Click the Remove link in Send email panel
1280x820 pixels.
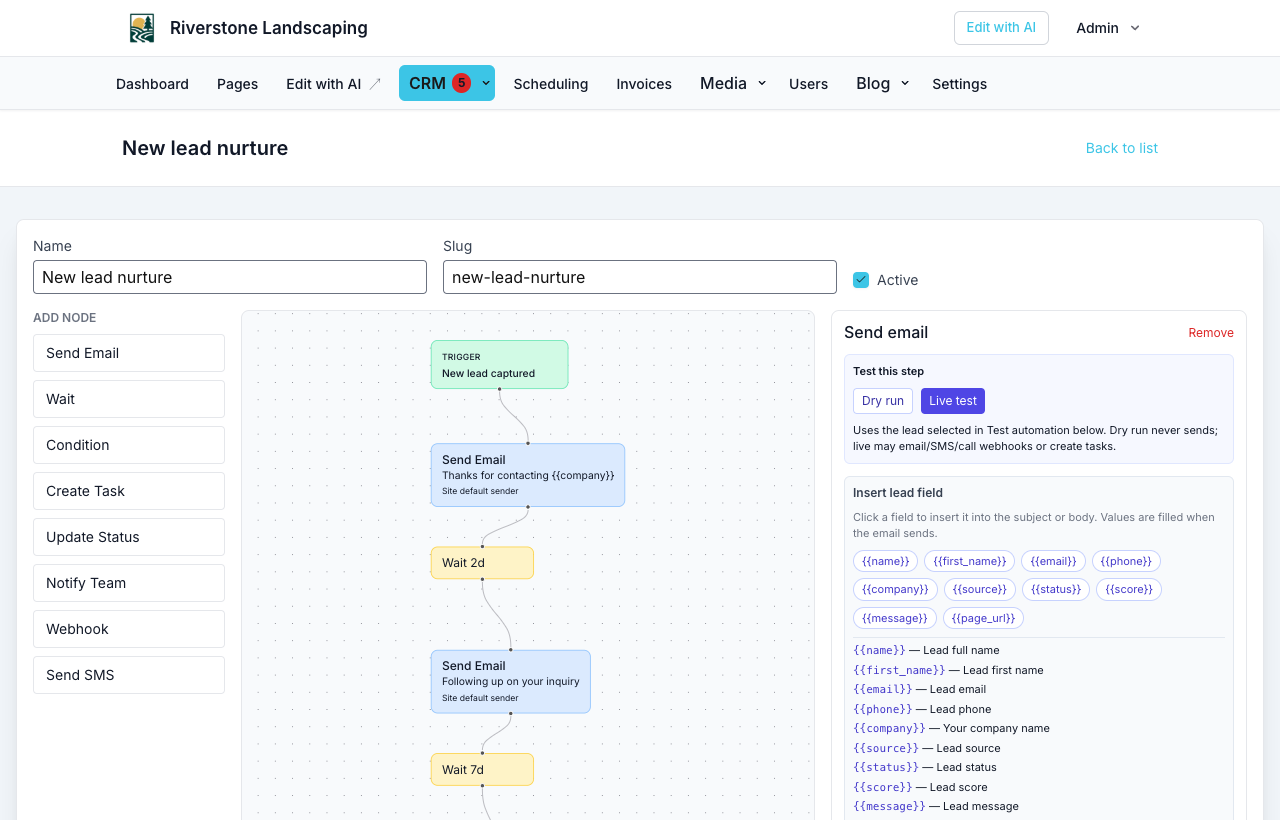(x=1211, y=333)
